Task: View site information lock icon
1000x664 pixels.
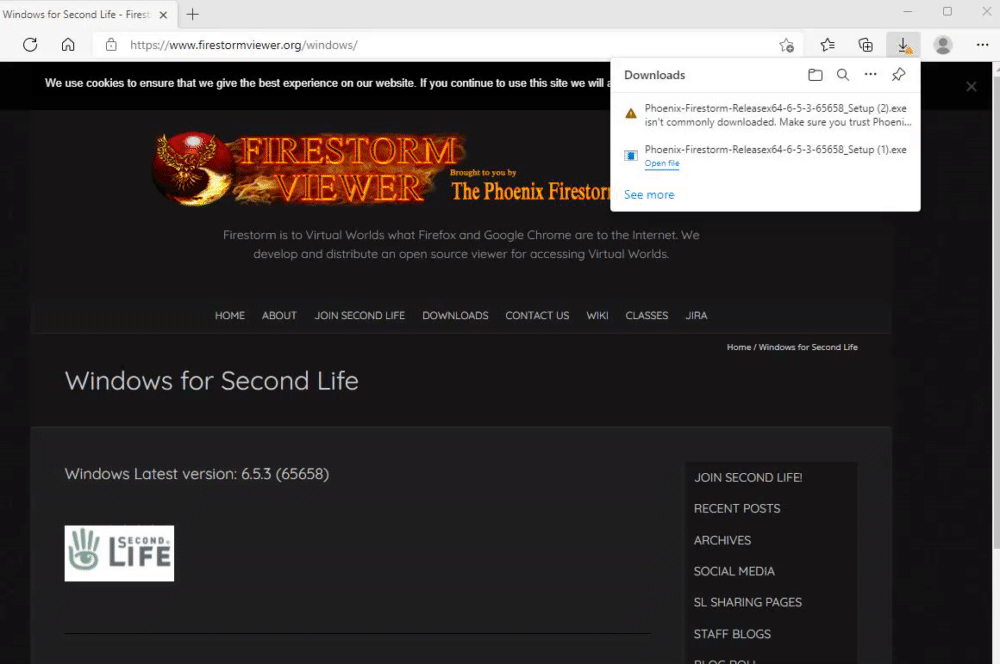Action: pyautogui.click(x=111, y=45)
